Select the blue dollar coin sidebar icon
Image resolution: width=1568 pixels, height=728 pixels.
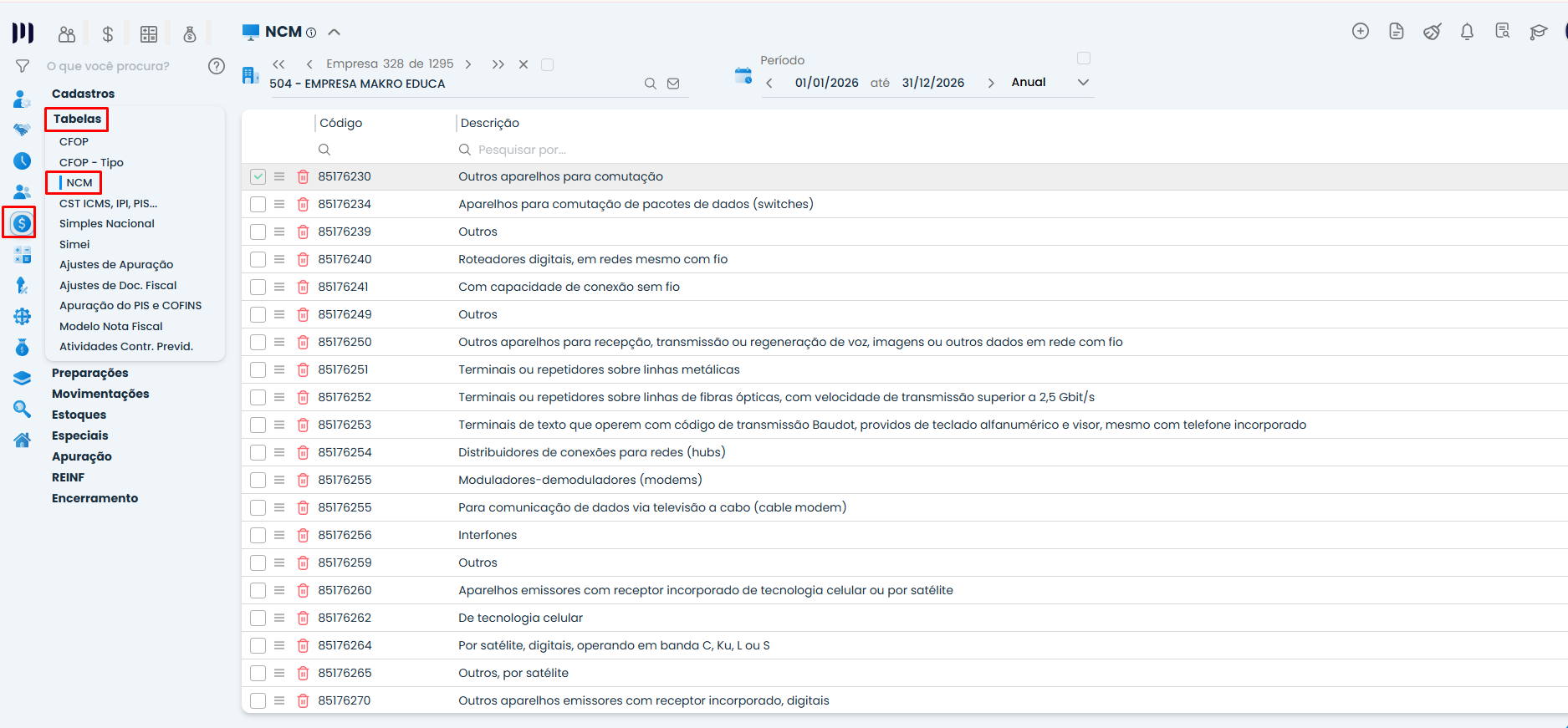(x=22, y=223)
